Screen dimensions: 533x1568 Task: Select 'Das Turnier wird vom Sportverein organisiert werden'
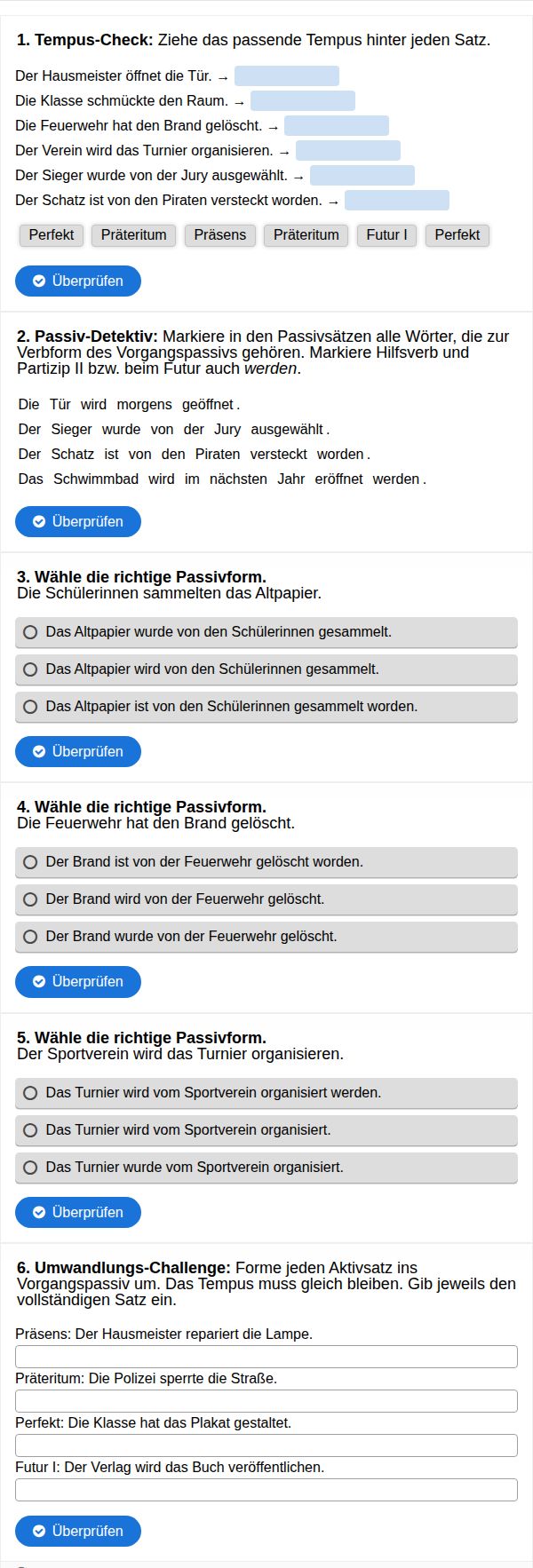click(266, 1093)
